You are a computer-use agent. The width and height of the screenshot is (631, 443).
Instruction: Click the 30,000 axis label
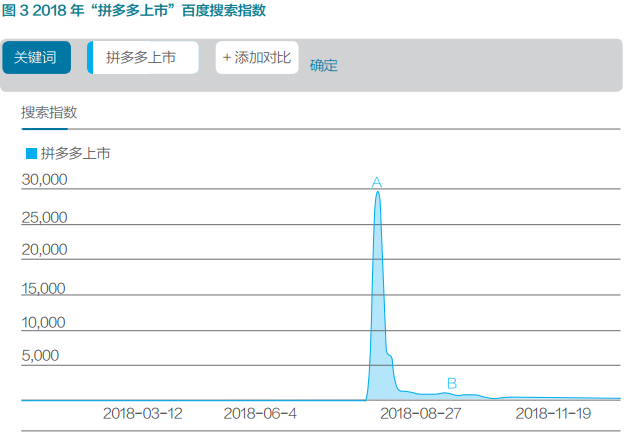click(44, 179)
